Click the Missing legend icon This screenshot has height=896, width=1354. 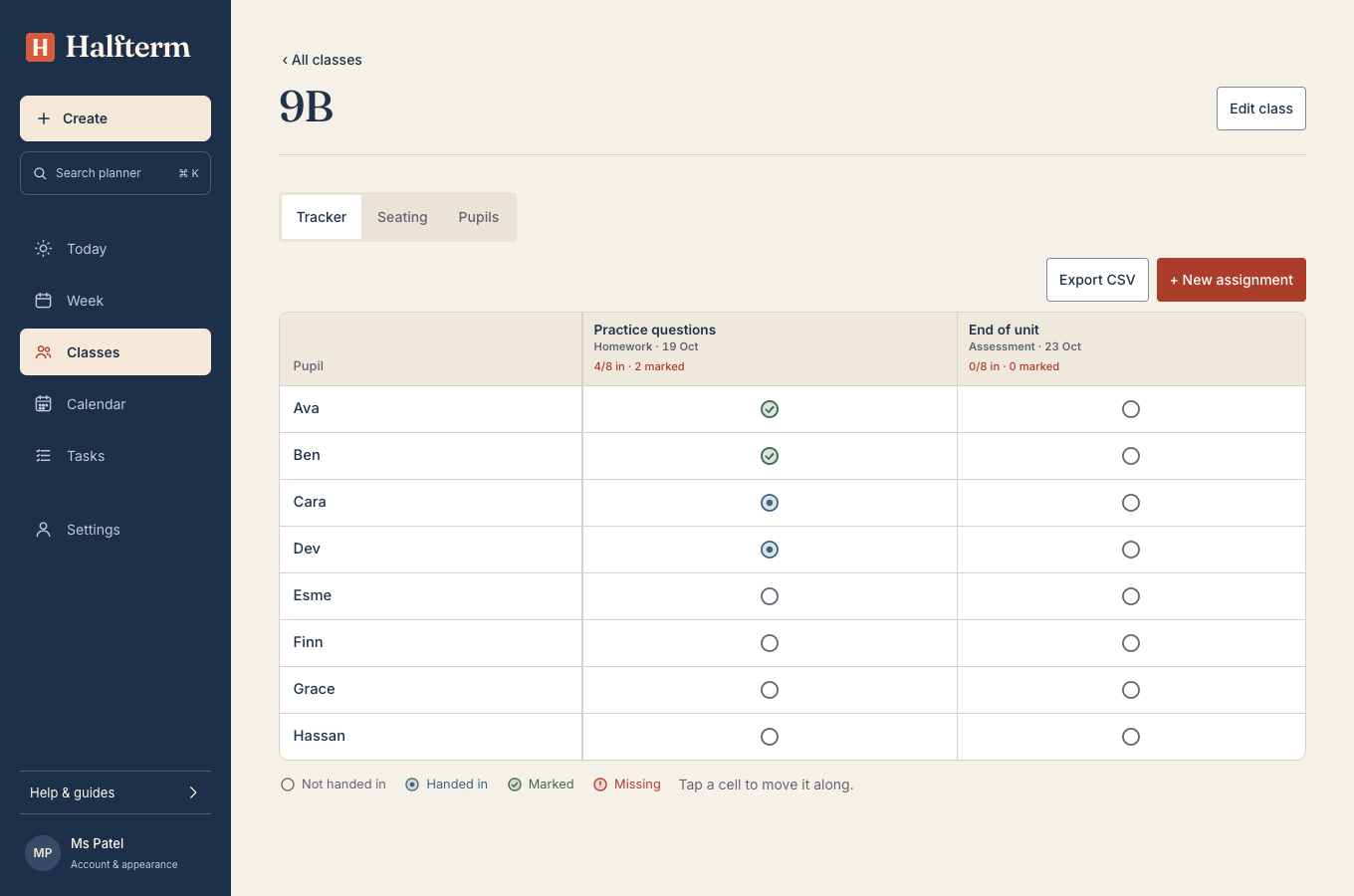[x=600, y=784]
